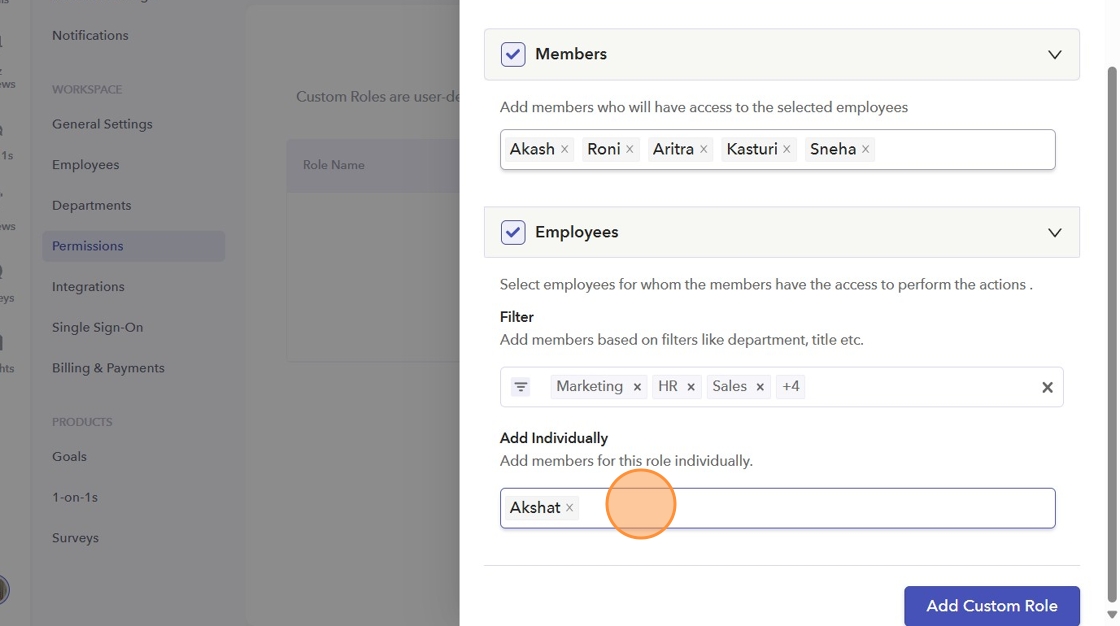This screenshot has height=626, width=1120.
Task: Remove Kasturi chip from members
Action: (787, 149)
